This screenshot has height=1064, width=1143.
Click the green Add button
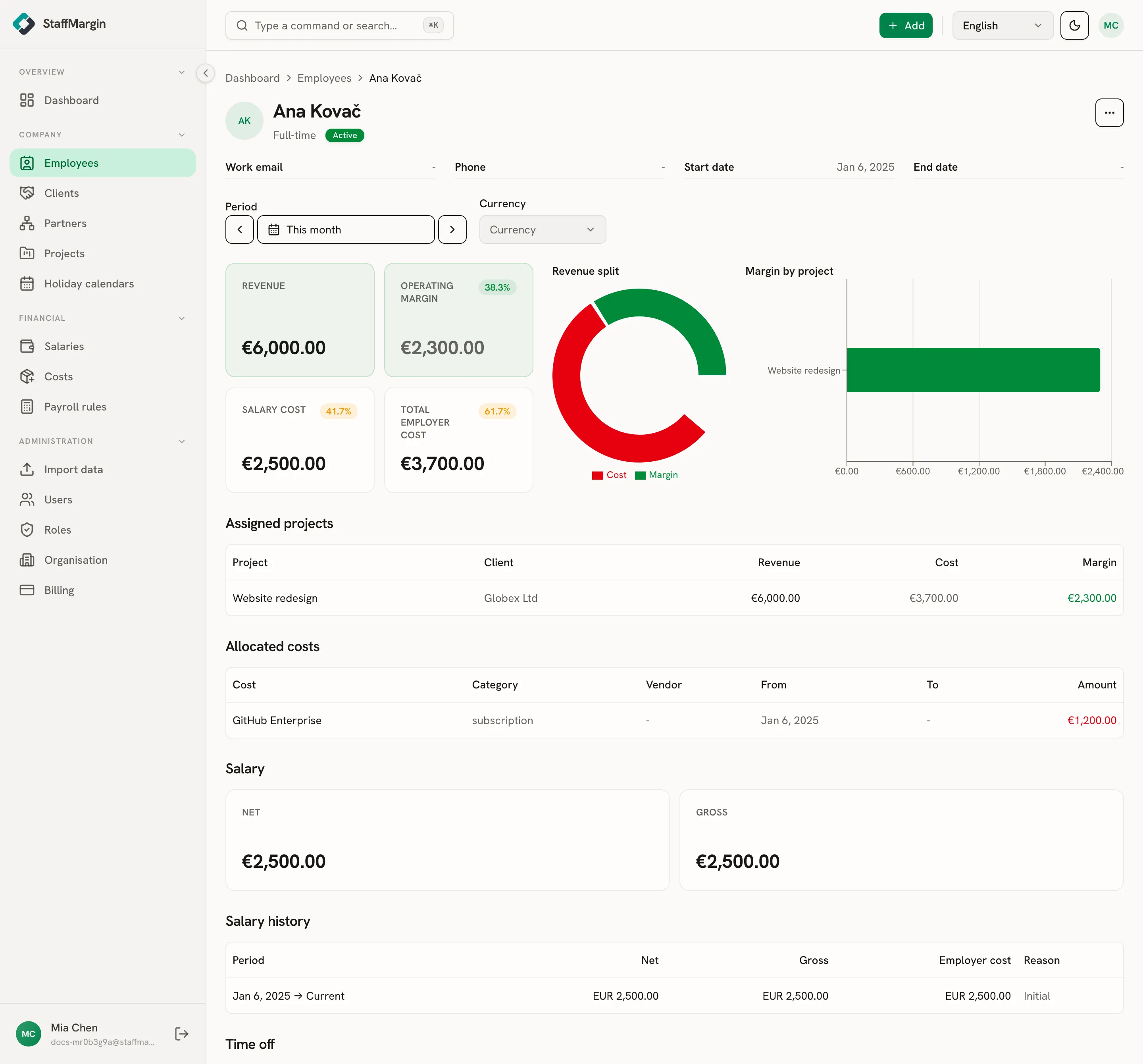(906, 25)
